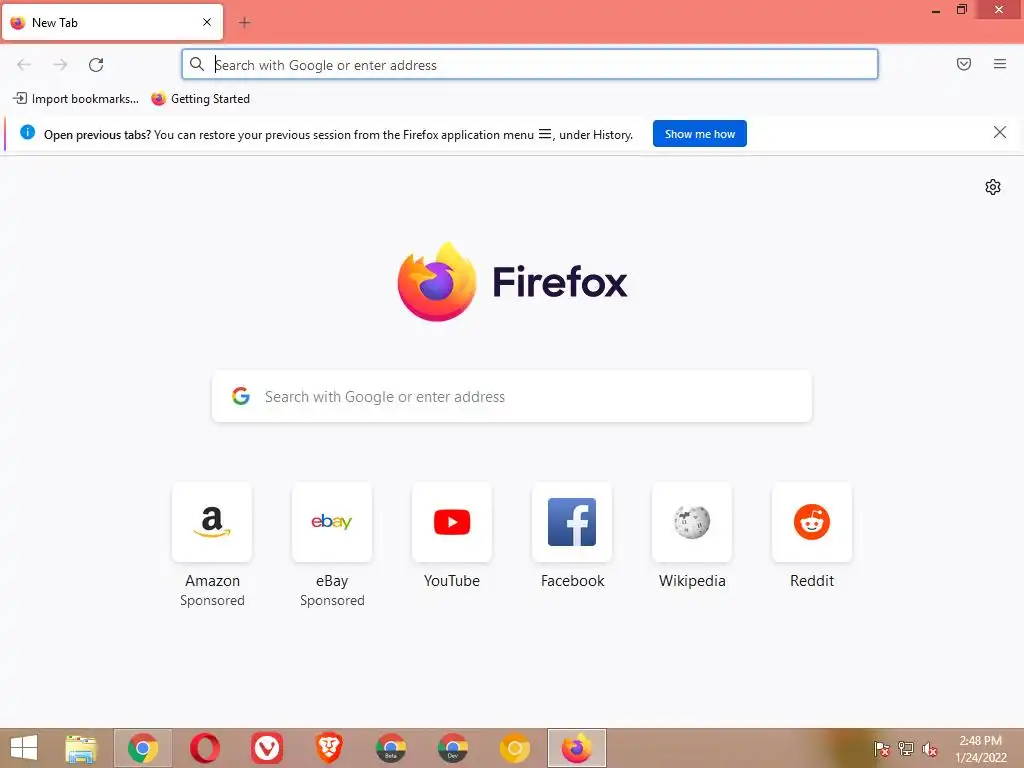Image resolution: width=1024 pixels, height=768 pixels.
Task: Click info icon in notification bar
Action: [x=27, y=133]
